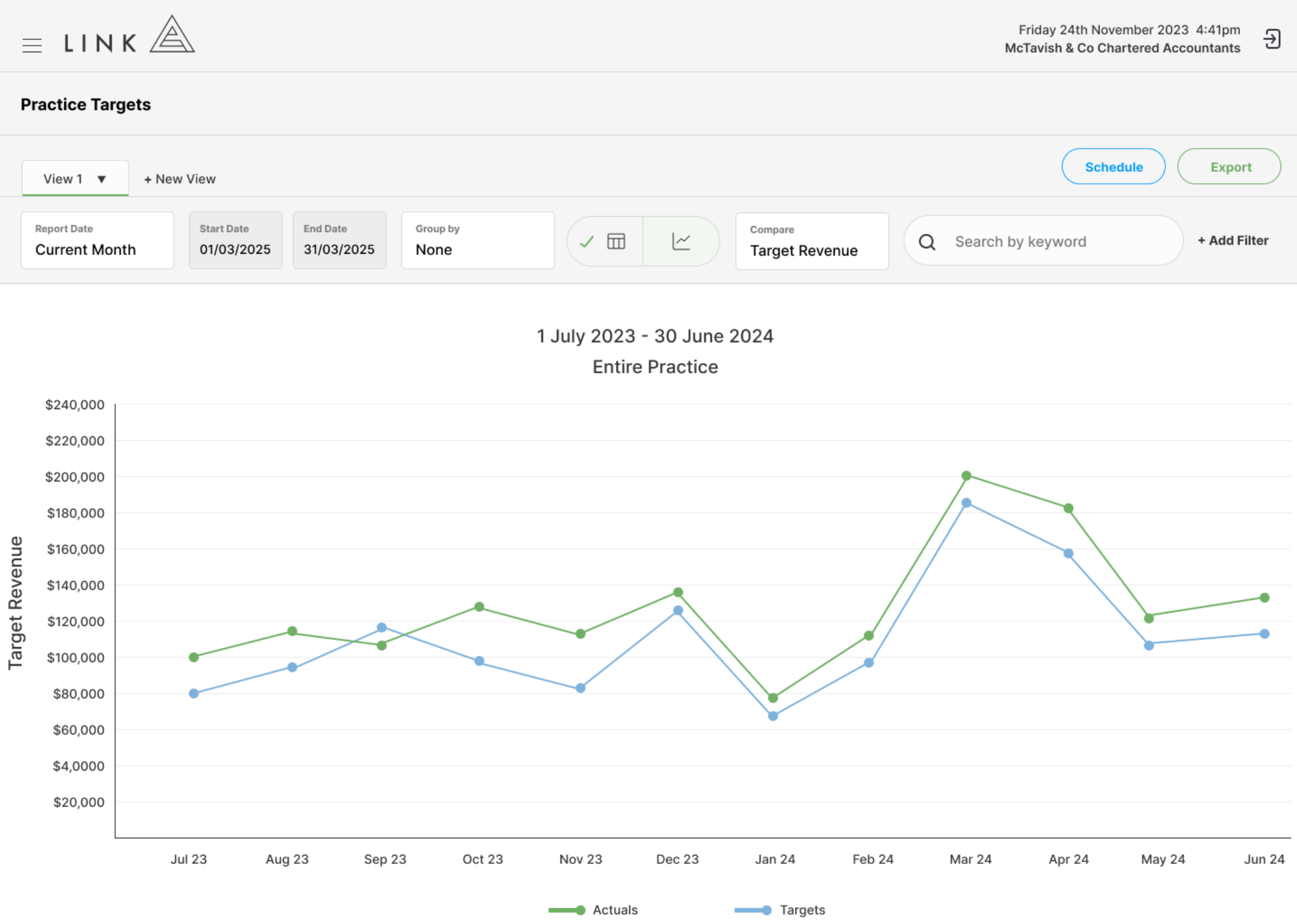Click + Add Filter

[x=1233, y=240]
